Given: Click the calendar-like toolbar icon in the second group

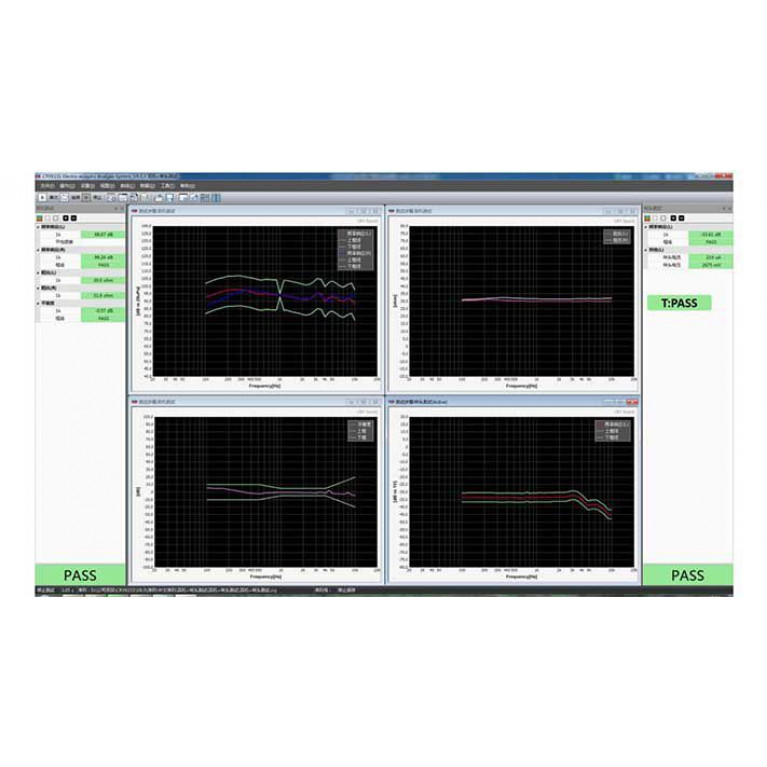Looking at the screenshot, I should coord(123,198).
